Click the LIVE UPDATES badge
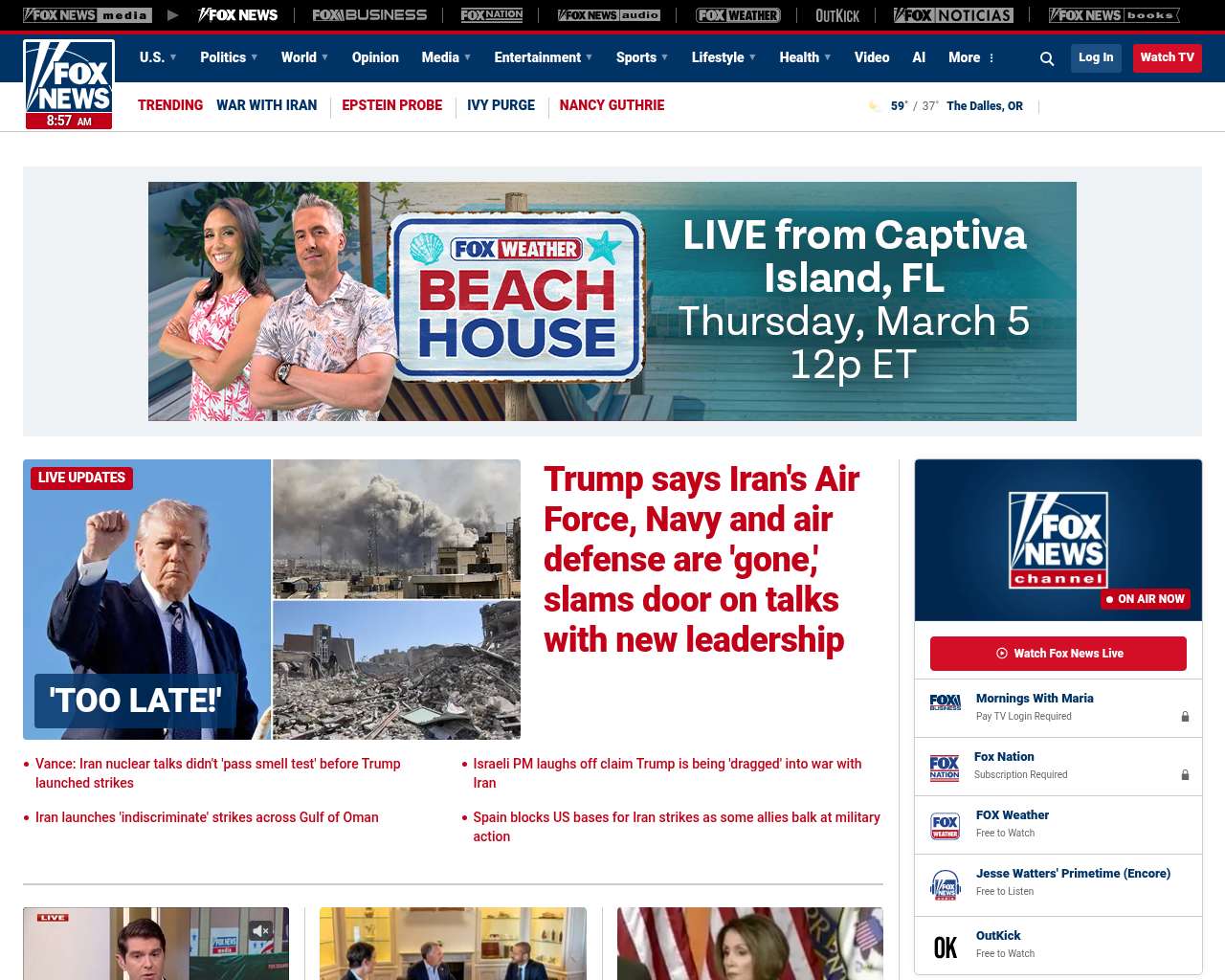The image size is (1225, 980). [x=81, y=478]
